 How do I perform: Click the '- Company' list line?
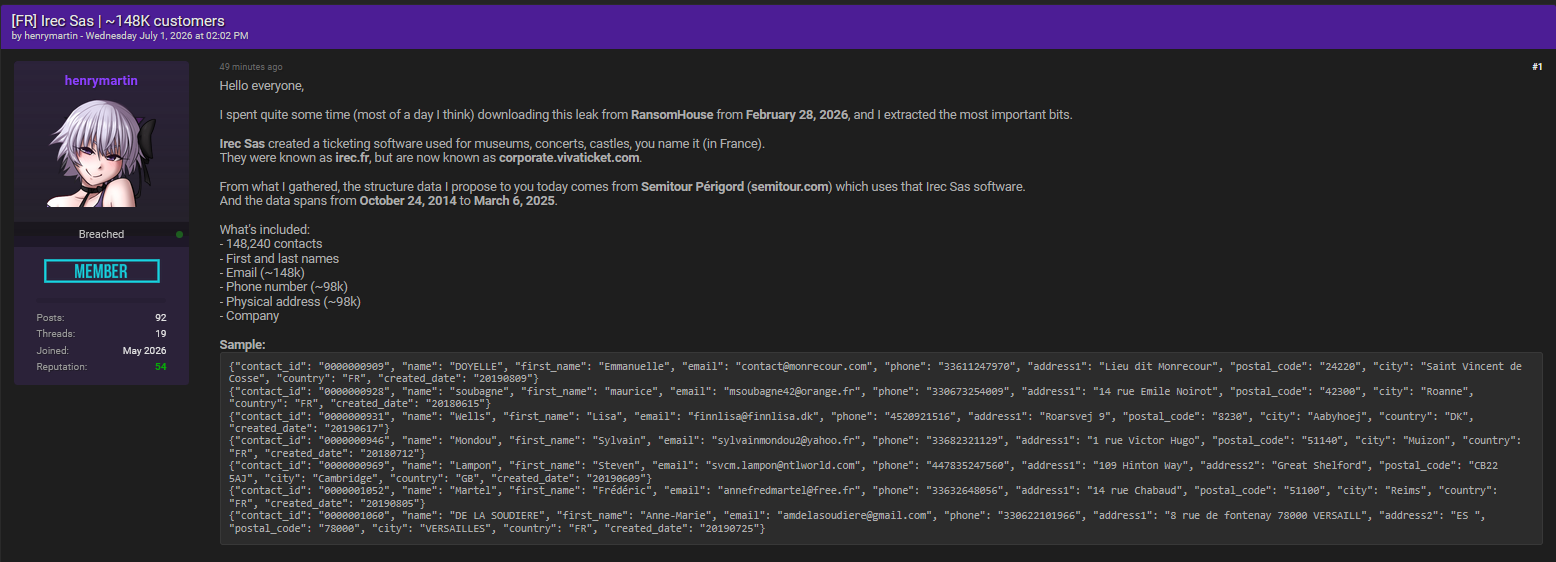tap(250, 316)
